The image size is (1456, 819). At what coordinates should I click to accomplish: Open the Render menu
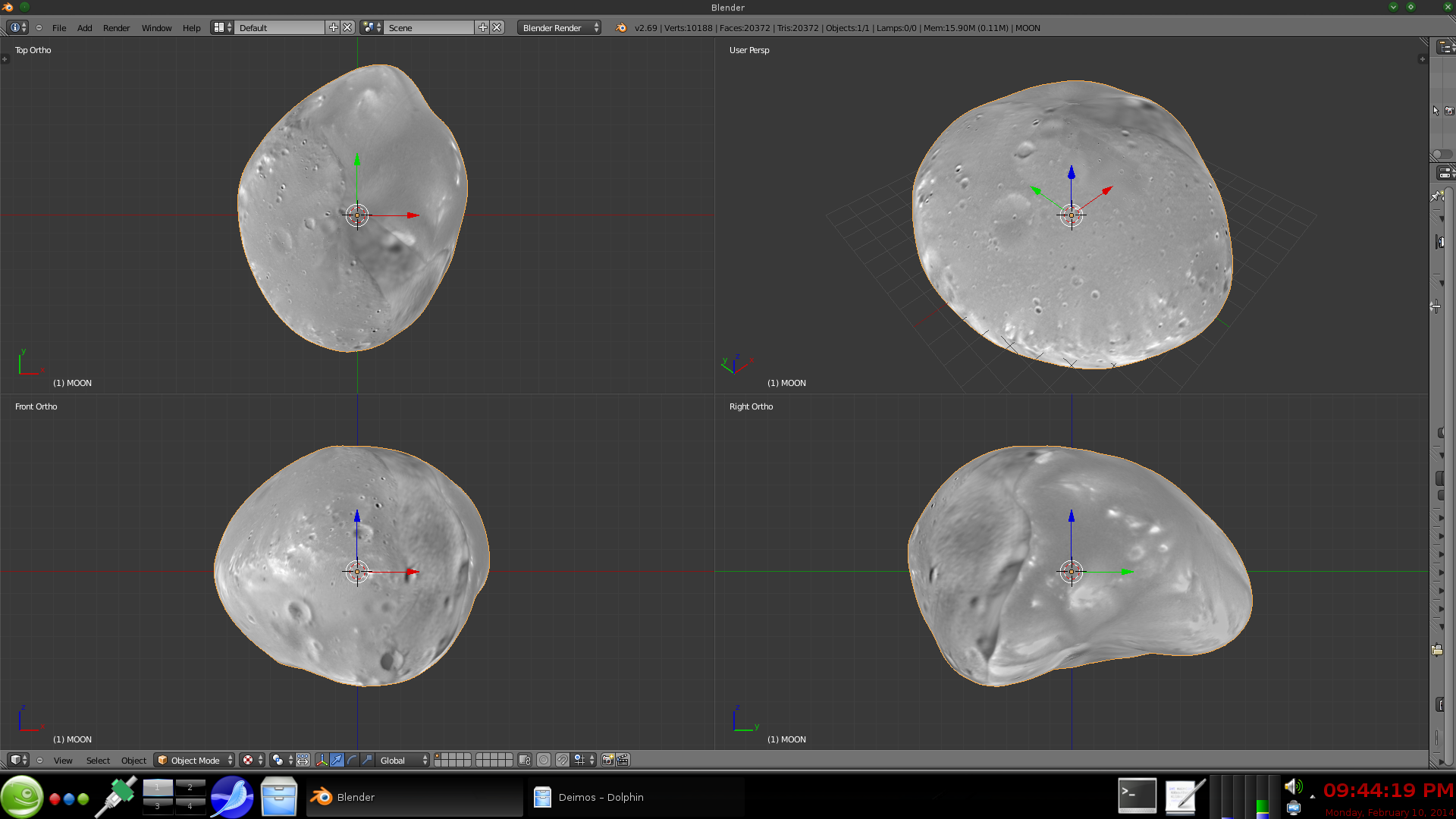[117, 28]
